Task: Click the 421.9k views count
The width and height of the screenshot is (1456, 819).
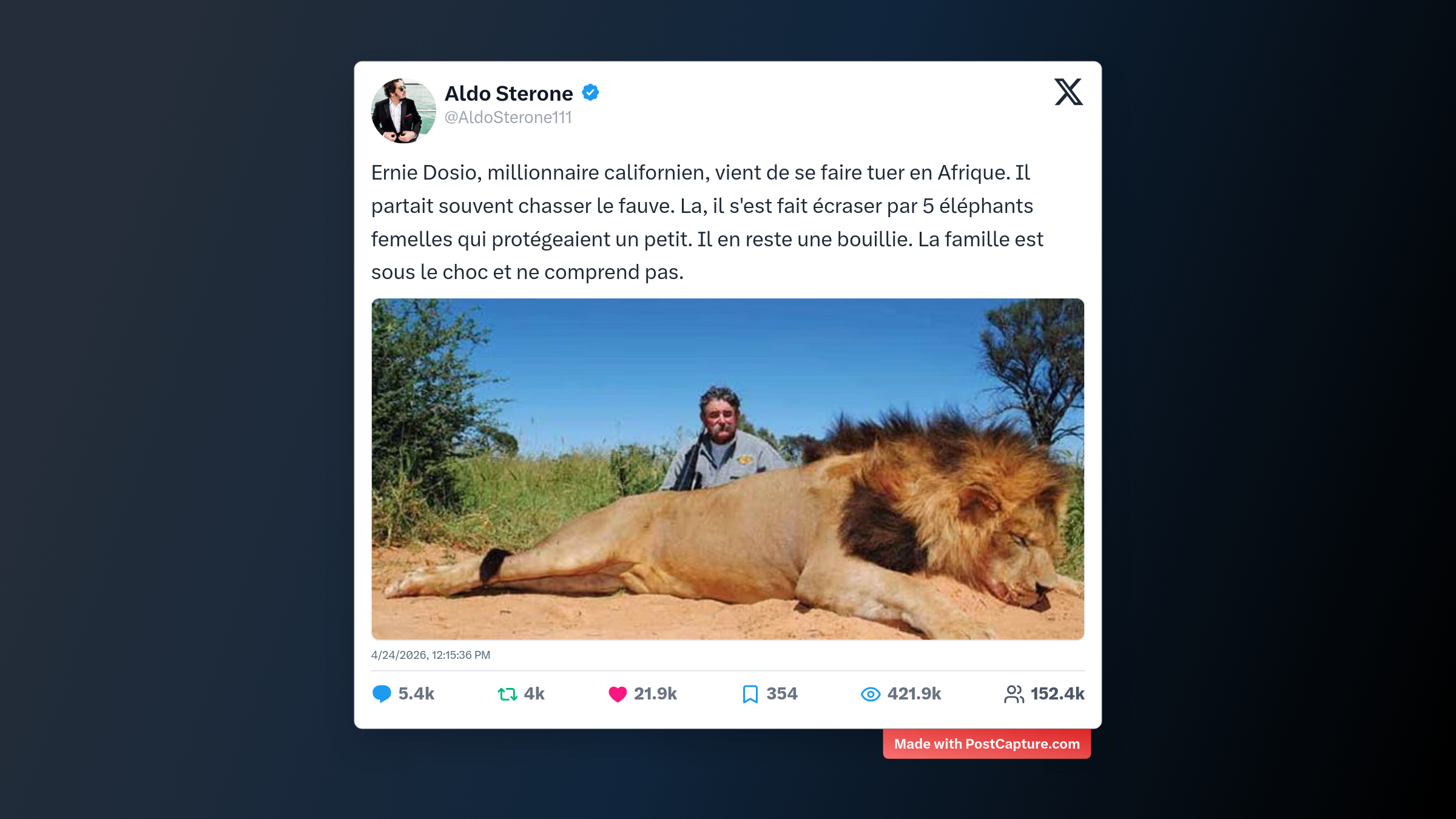Action: (914, 693)
